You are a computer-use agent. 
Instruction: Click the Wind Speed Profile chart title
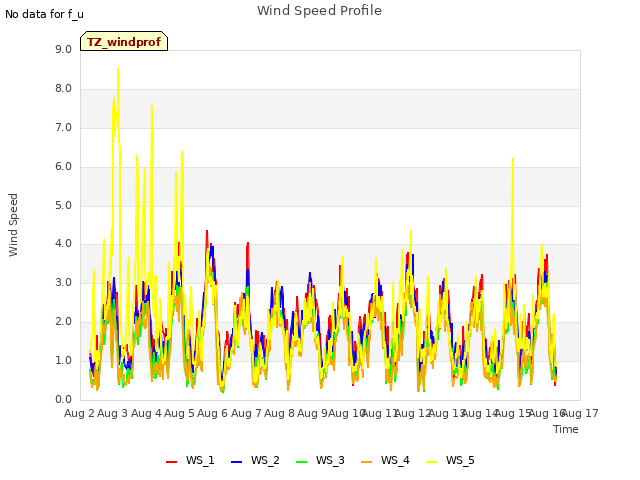[x=320, y=11]
